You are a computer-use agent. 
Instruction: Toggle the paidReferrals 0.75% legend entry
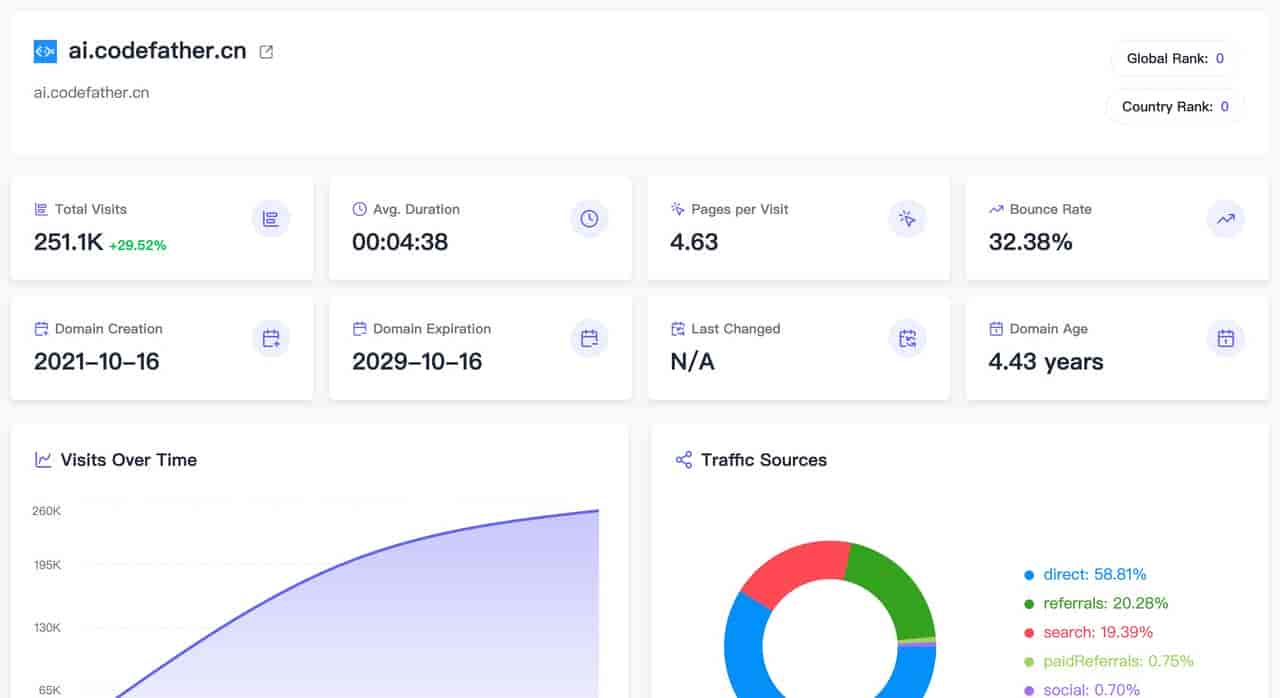(x=1109, y=661)
